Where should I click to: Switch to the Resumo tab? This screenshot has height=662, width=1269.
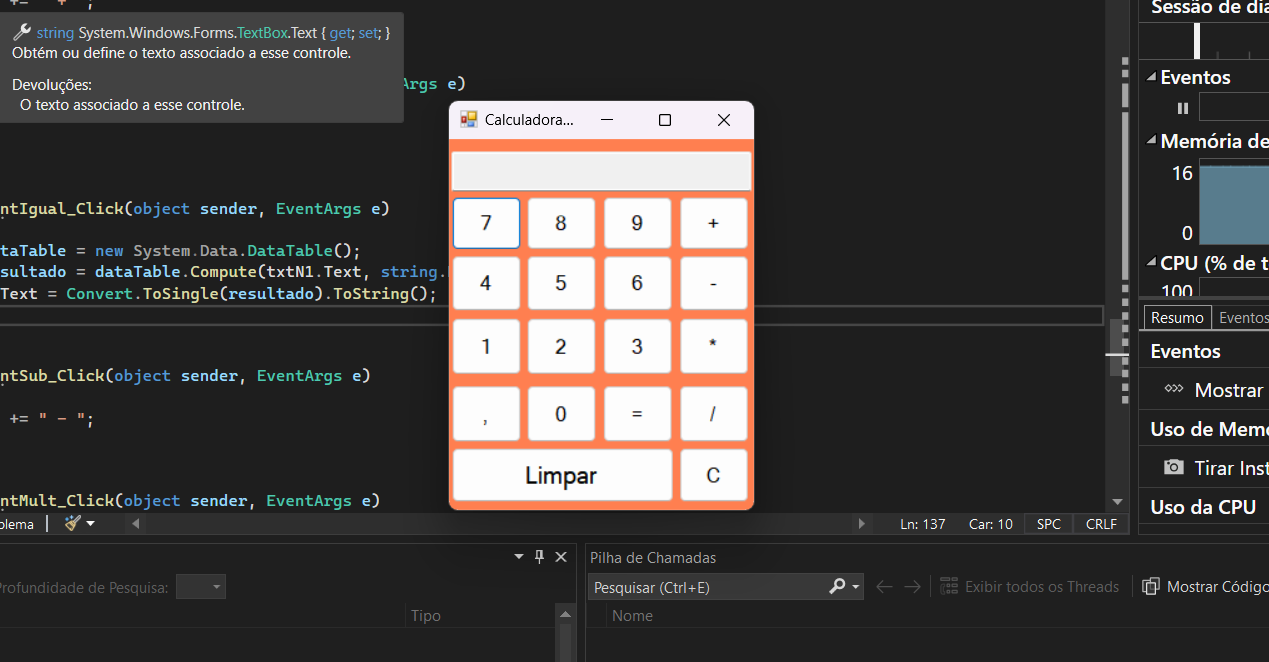click(x=1177, y=318)
